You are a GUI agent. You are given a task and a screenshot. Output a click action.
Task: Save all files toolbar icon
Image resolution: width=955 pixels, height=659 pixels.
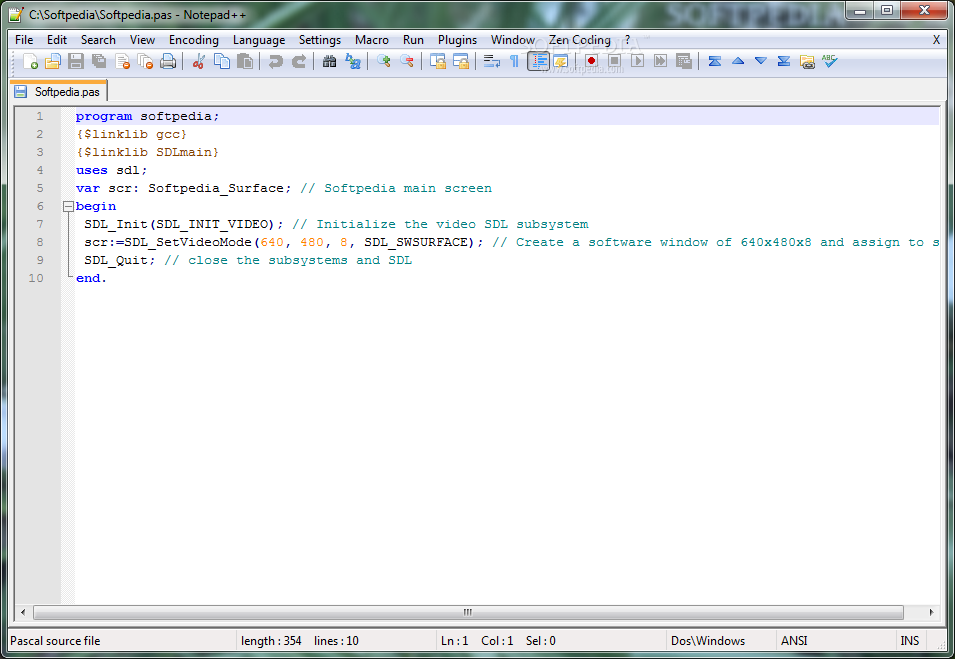point(99,62)
